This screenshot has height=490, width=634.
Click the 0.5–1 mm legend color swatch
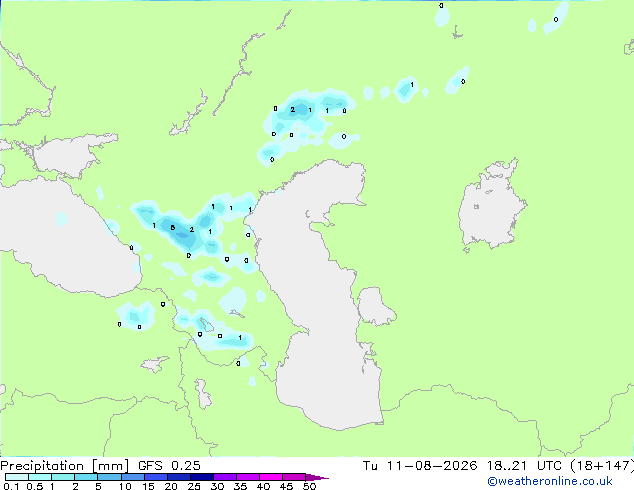(x=40, y=477)
